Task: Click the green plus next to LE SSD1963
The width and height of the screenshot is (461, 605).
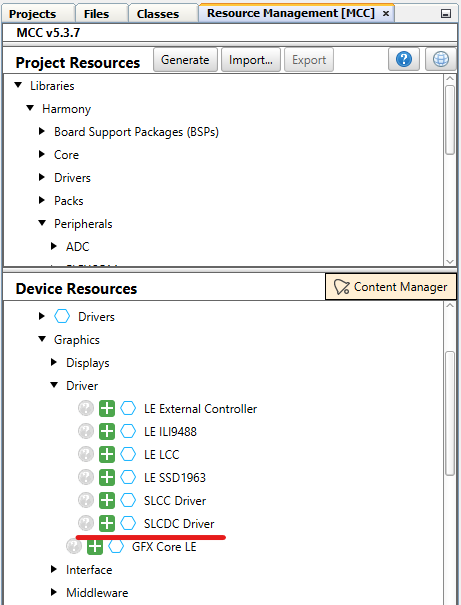Action: tap(107, 478)
